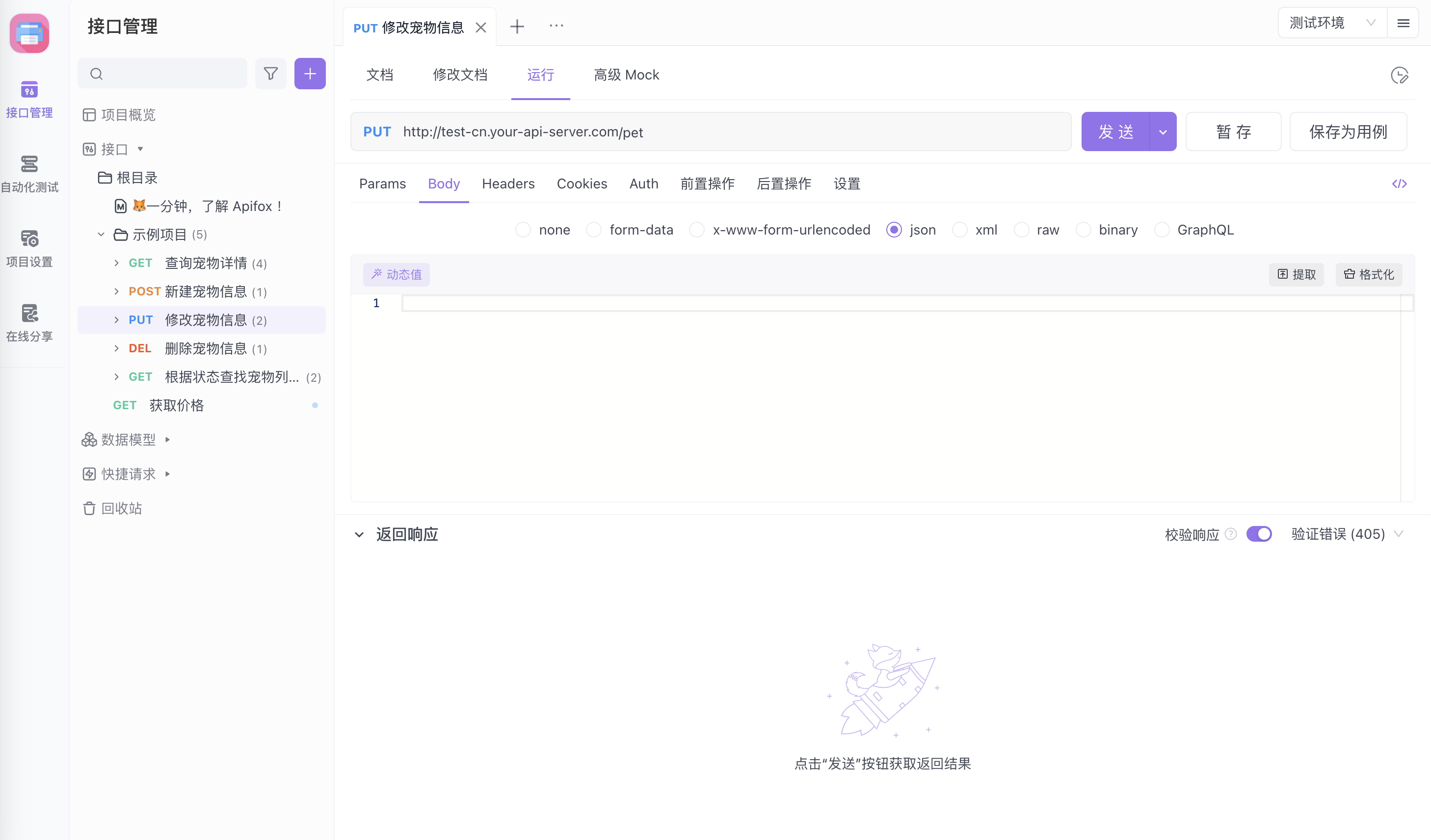Screen dimensions: 1431x840
Task: Click into the interface search field
Action: pyautogui.click(x=162, y=74)
